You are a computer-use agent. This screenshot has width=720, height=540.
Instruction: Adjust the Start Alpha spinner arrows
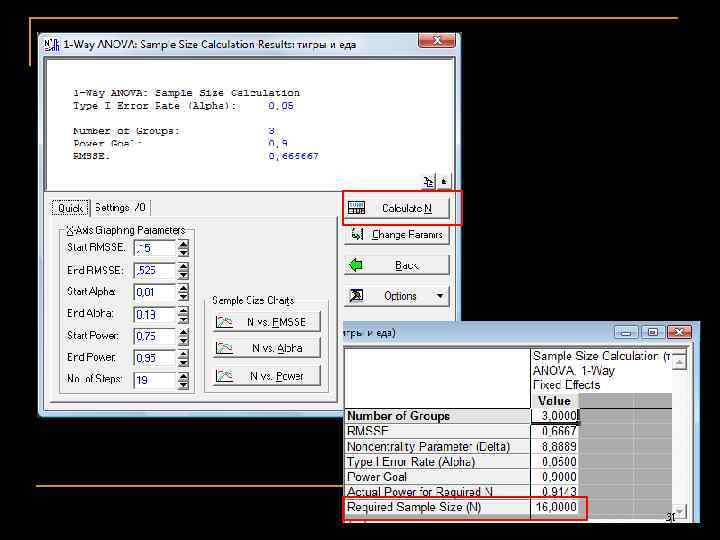point(183,292)
